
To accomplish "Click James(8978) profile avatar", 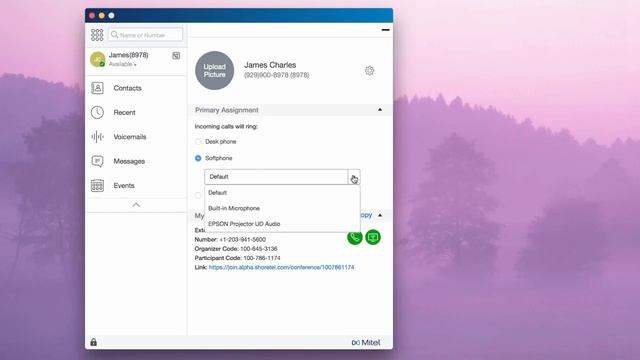I will [x=98, y=59].
